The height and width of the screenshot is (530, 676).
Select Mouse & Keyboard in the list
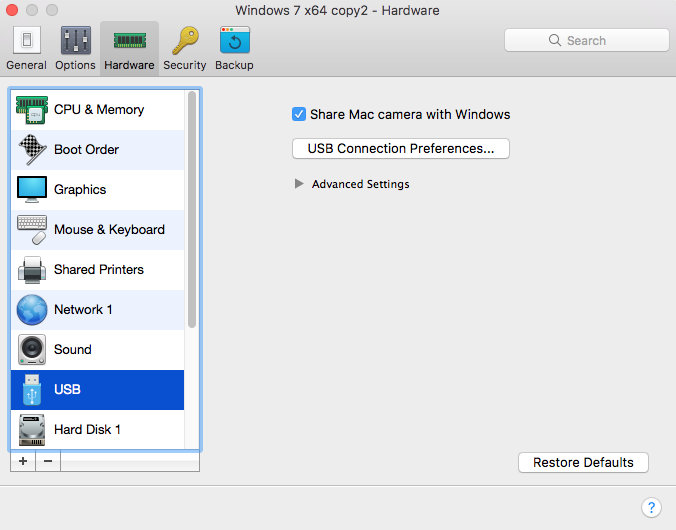[x=97, y=230]
